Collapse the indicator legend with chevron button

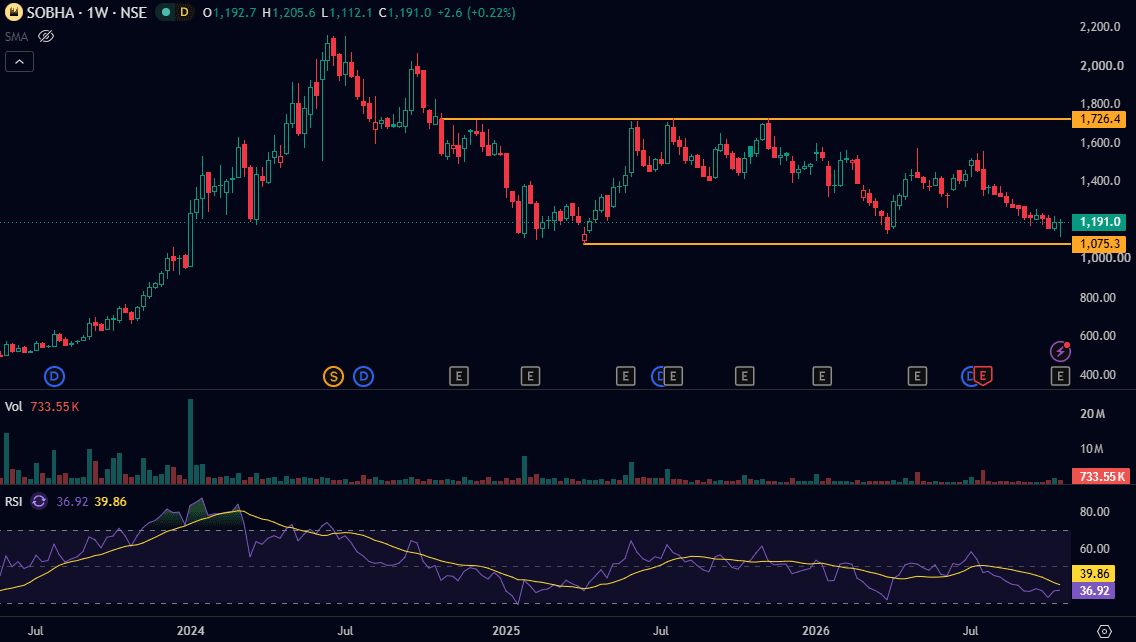[x=20, y=62]
